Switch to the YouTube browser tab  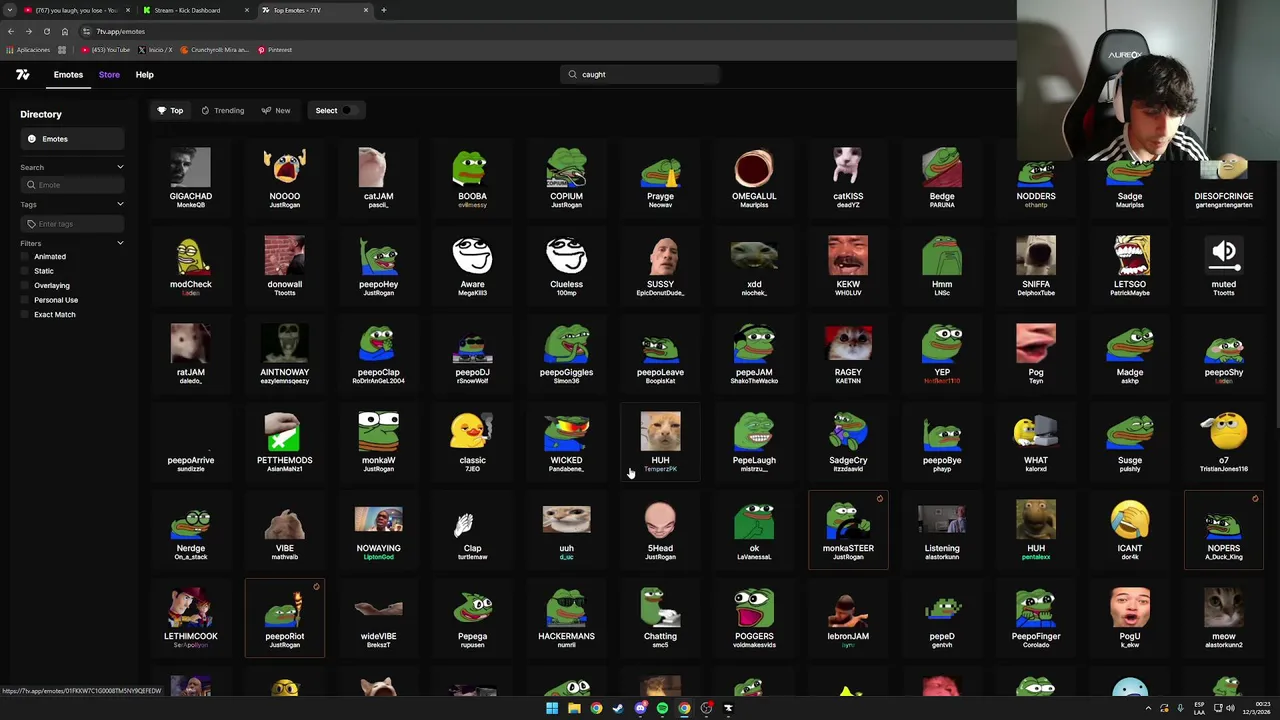[x=75, y=10]
